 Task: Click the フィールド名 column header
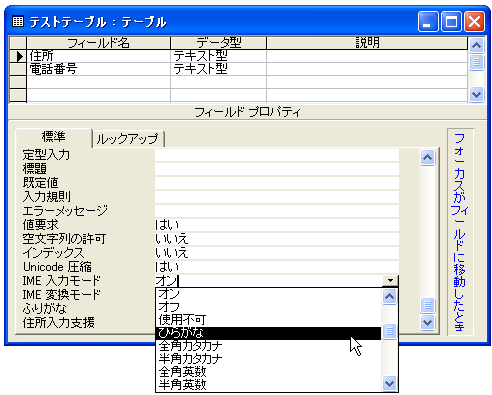(x=98, y=43)
